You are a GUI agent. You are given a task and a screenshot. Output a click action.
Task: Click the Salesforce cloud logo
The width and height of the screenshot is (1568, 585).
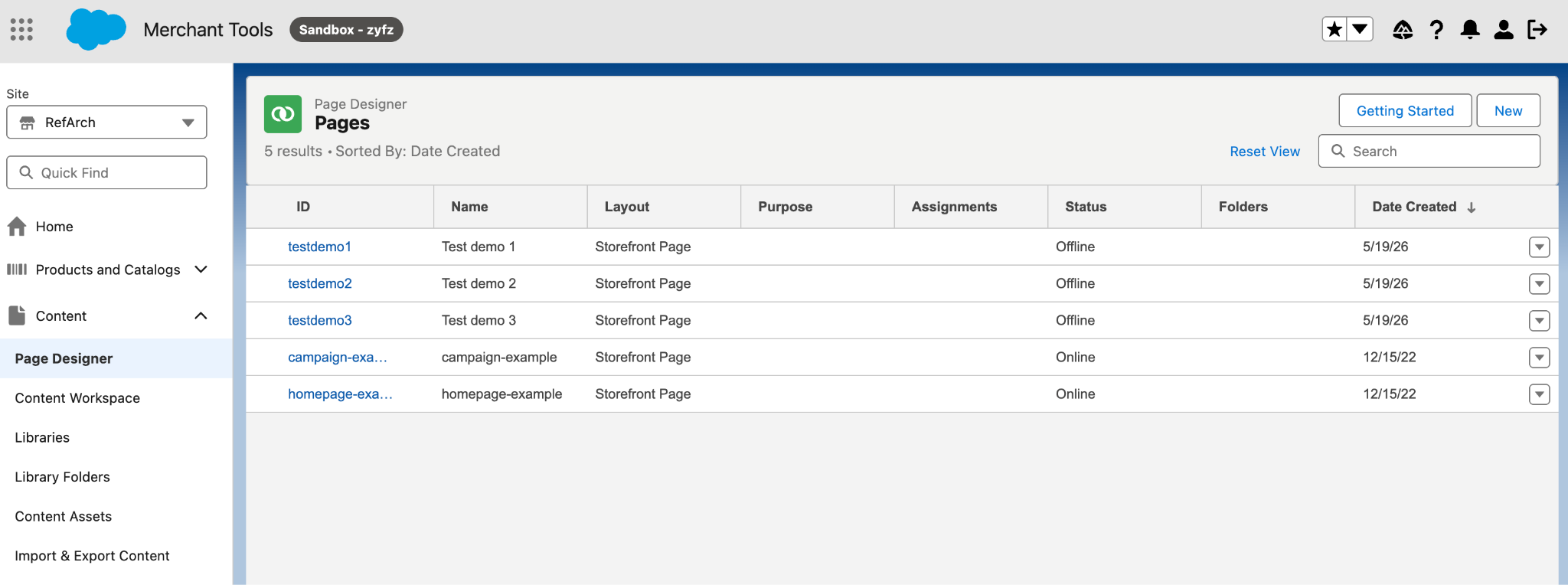point(96,29)
